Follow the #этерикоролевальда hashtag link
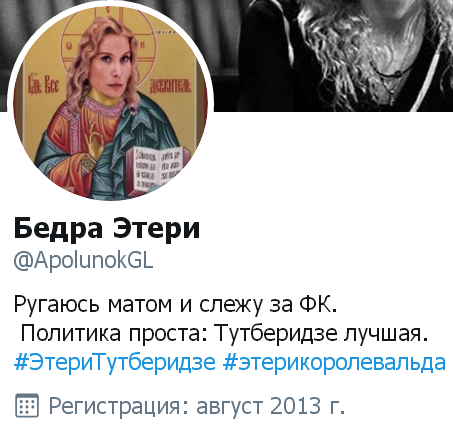This screenshot has height=432, width=453. [x=334, y=362]
